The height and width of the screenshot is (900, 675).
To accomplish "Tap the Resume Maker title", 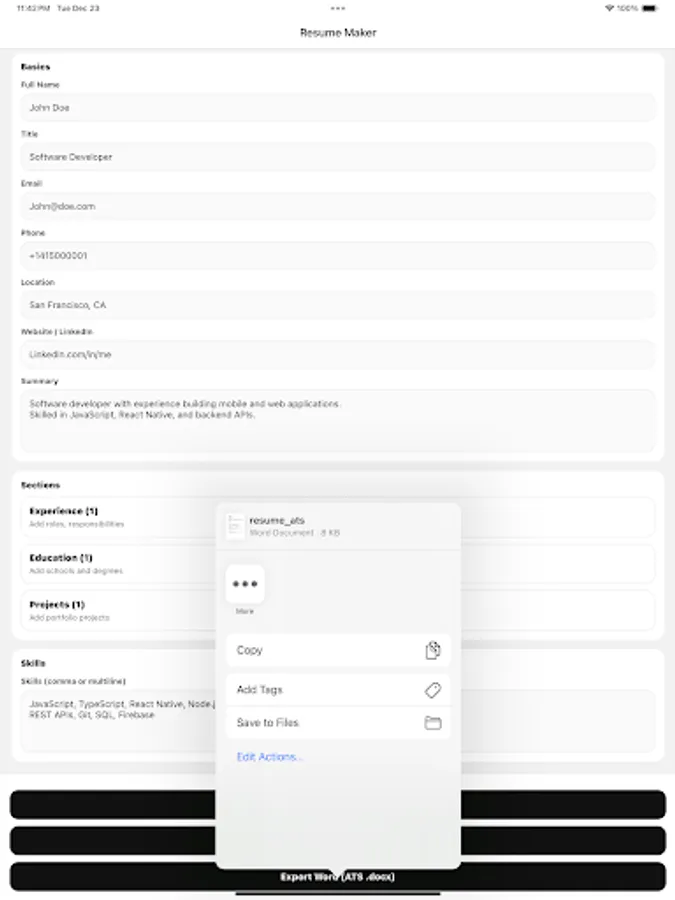I will coord(338,33).
